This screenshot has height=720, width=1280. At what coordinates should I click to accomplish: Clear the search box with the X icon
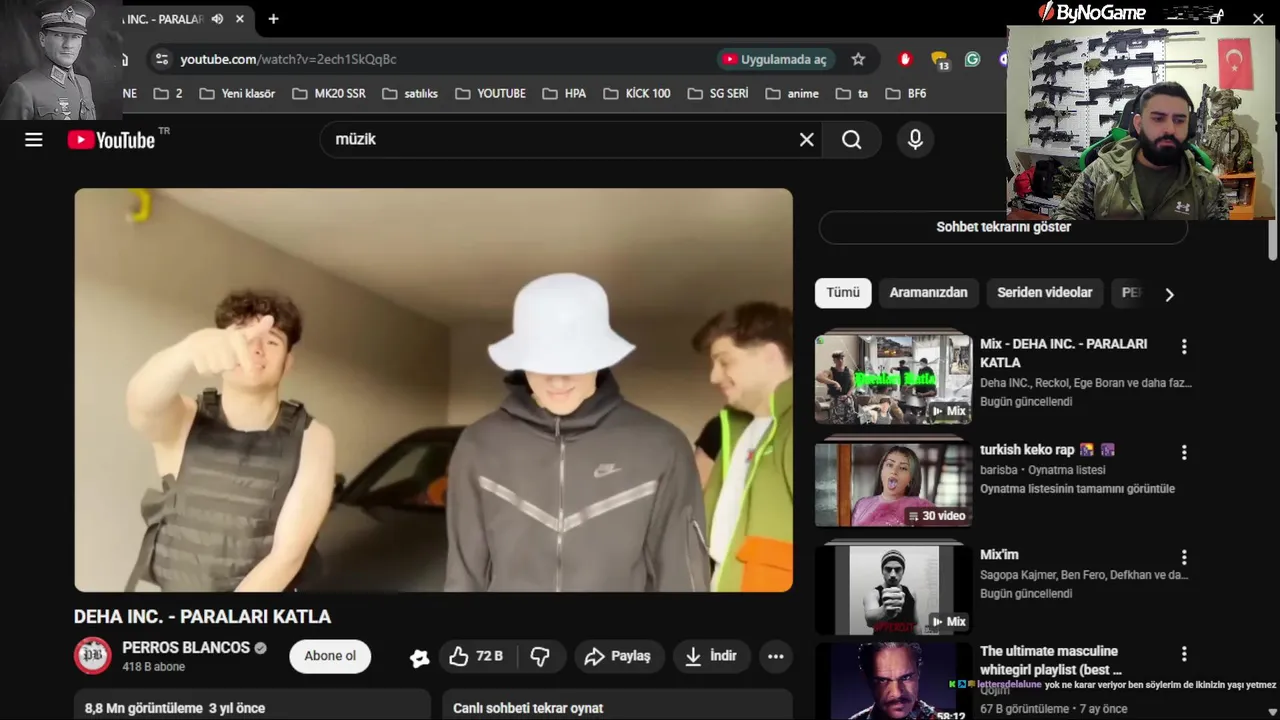coord(806,140)
